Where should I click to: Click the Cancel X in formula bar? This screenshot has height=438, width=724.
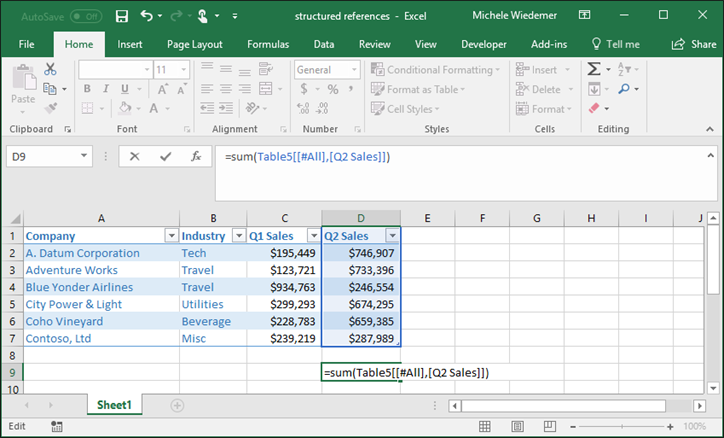[134, 156]
